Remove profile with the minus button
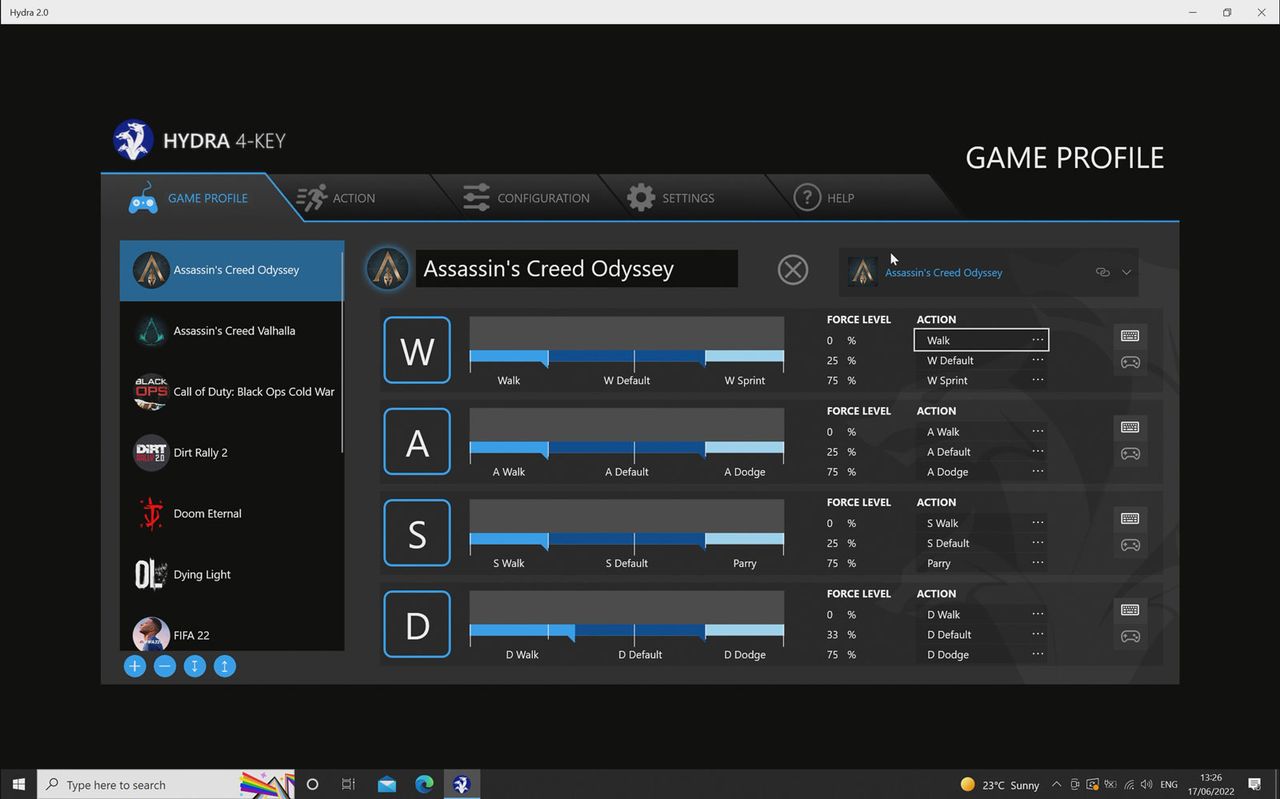The width and height of the screenshot is (1280, 799). point(165,666)
